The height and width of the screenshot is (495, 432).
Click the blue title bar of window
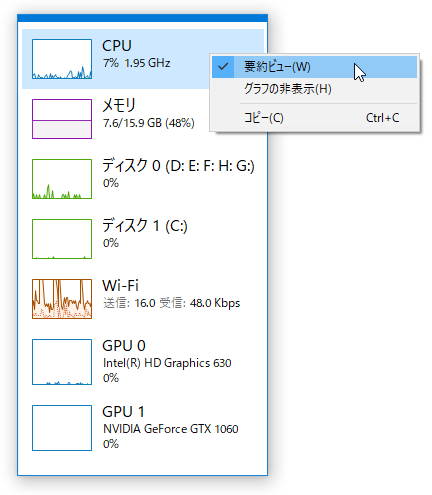(142, 18)
